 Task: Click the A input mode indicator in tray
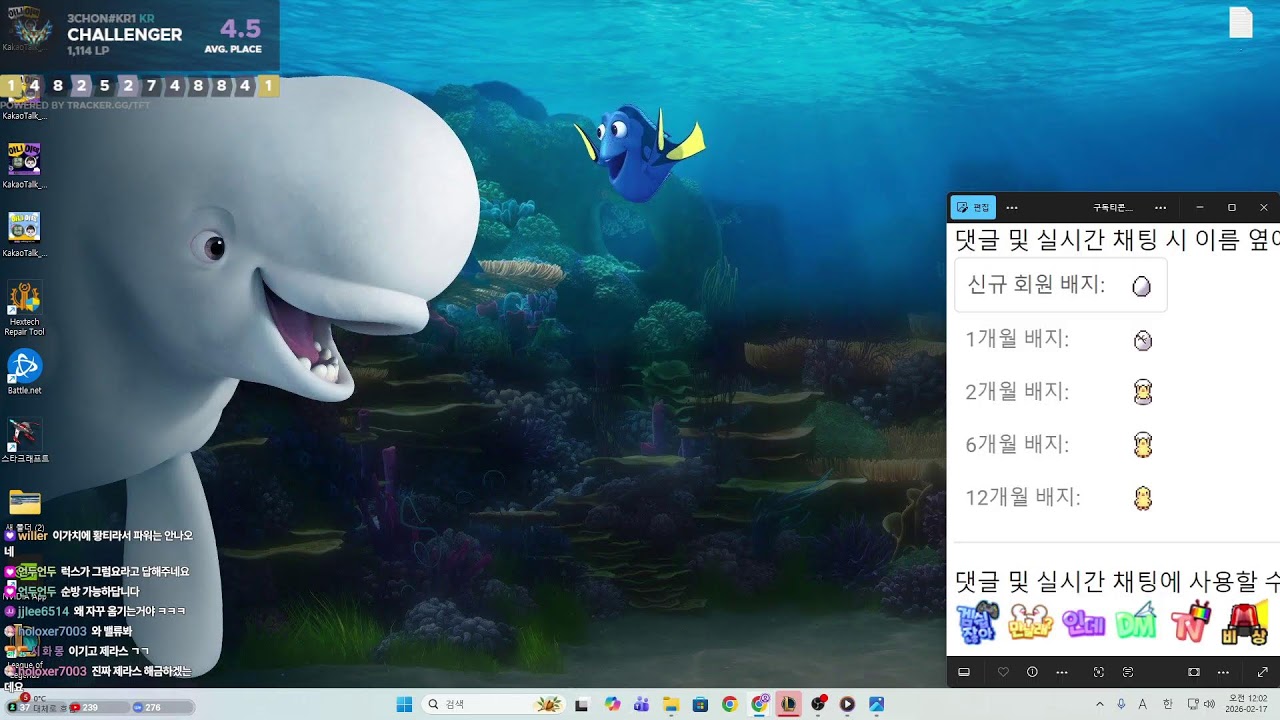(1143, 704)
